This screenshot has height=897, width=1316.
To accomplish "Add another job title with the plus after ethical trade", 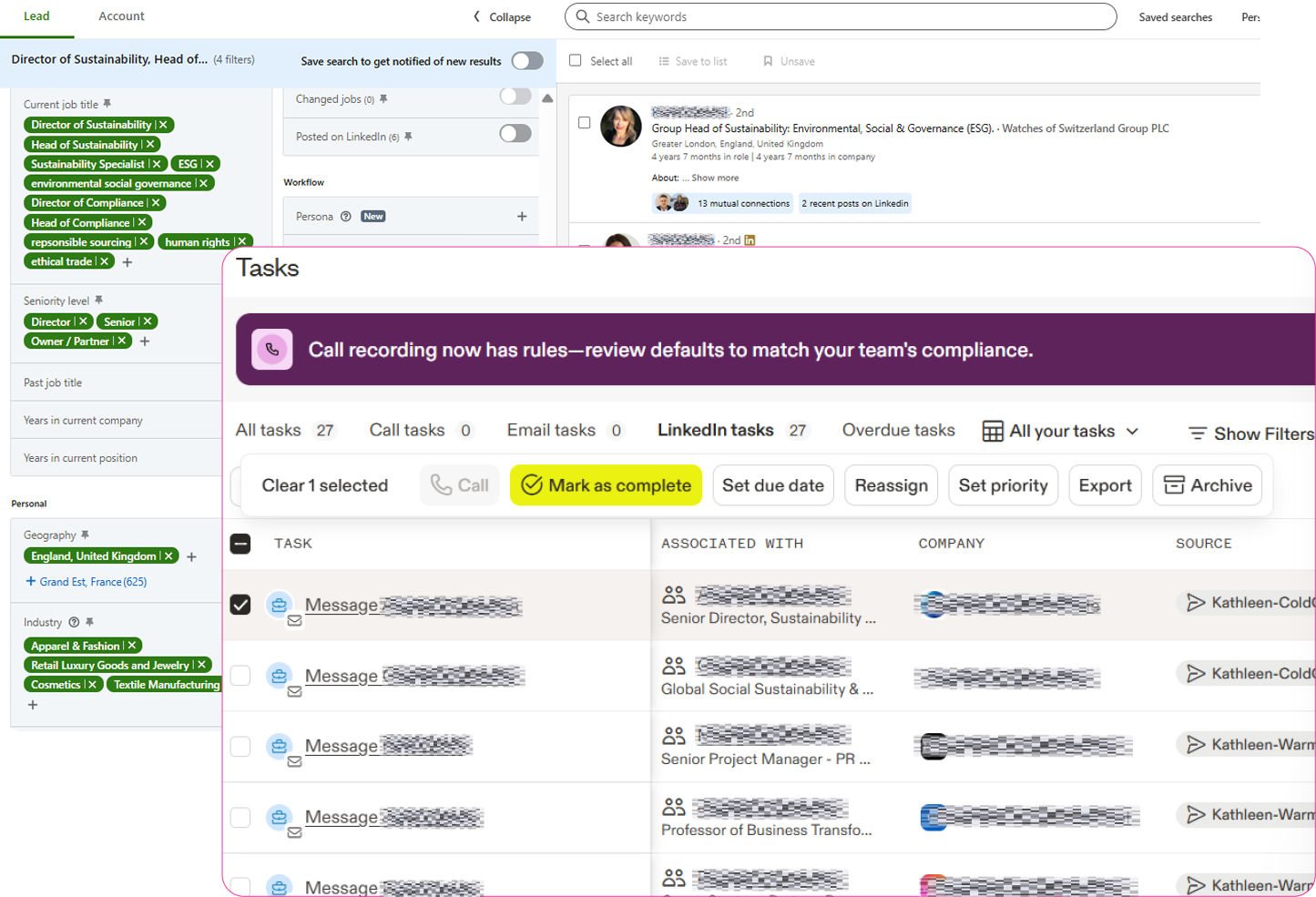I will point(128,262).
